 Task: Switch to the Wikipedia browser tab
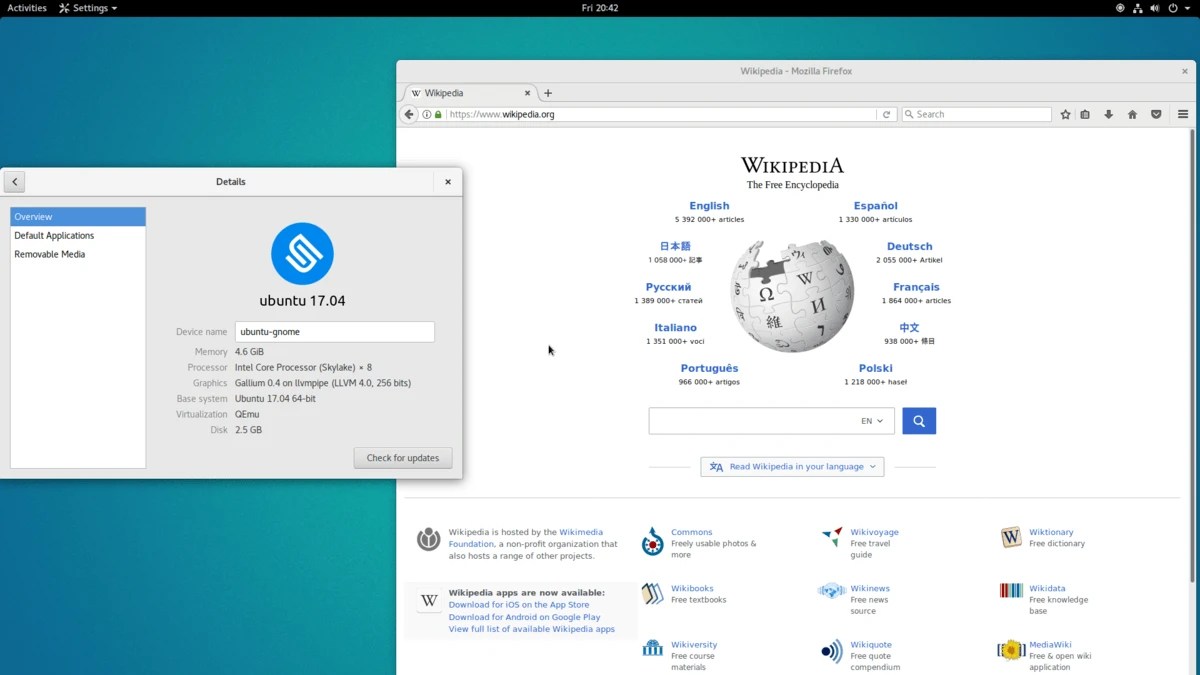445,92
